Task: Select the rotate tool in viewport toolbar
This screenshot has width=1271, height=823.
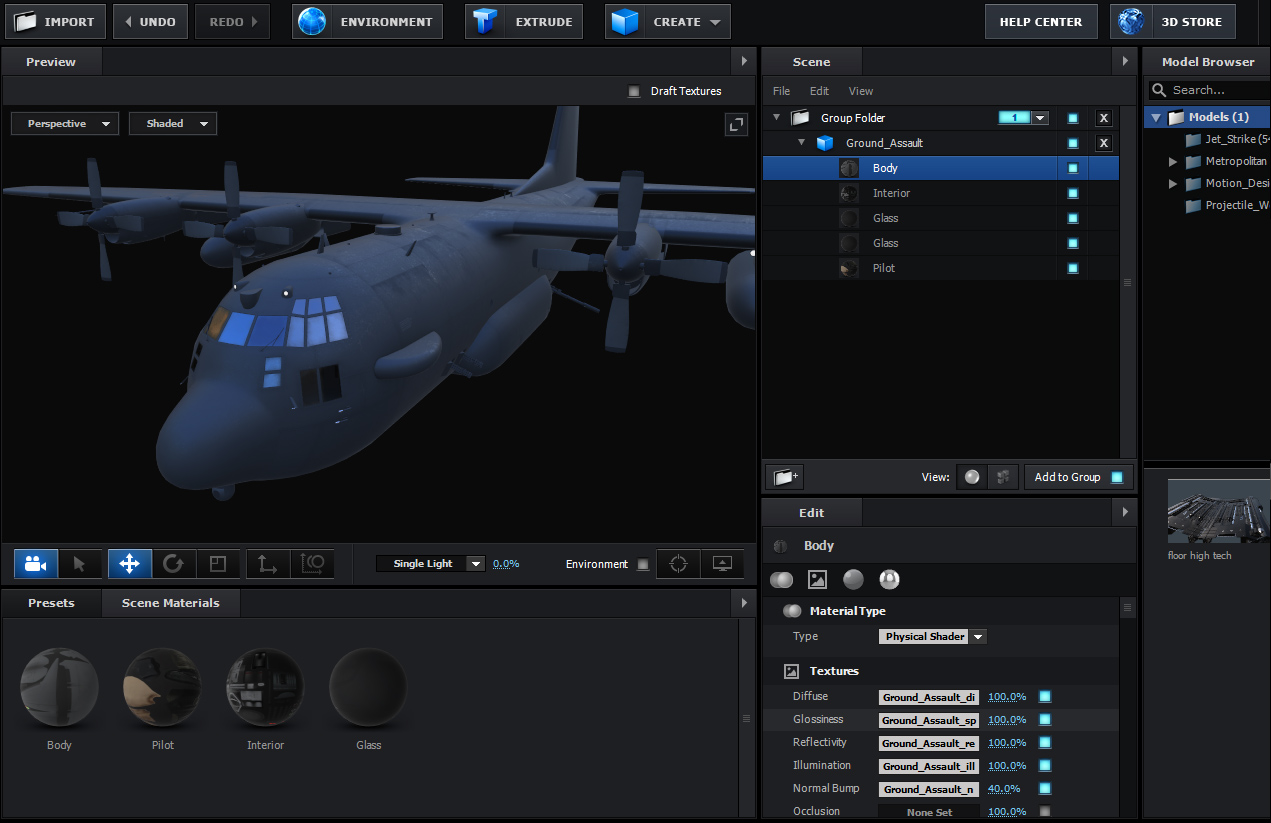Action: pos(173,564)
